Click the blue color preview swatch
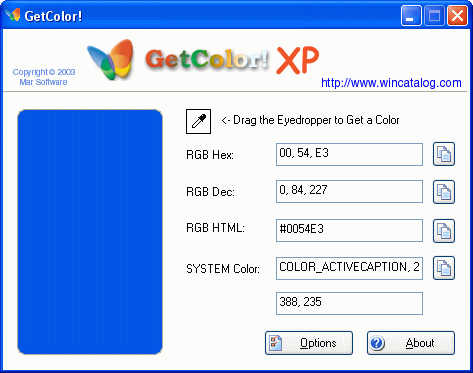The height and width of the screenshot is (373, 473). click(90, 232)
